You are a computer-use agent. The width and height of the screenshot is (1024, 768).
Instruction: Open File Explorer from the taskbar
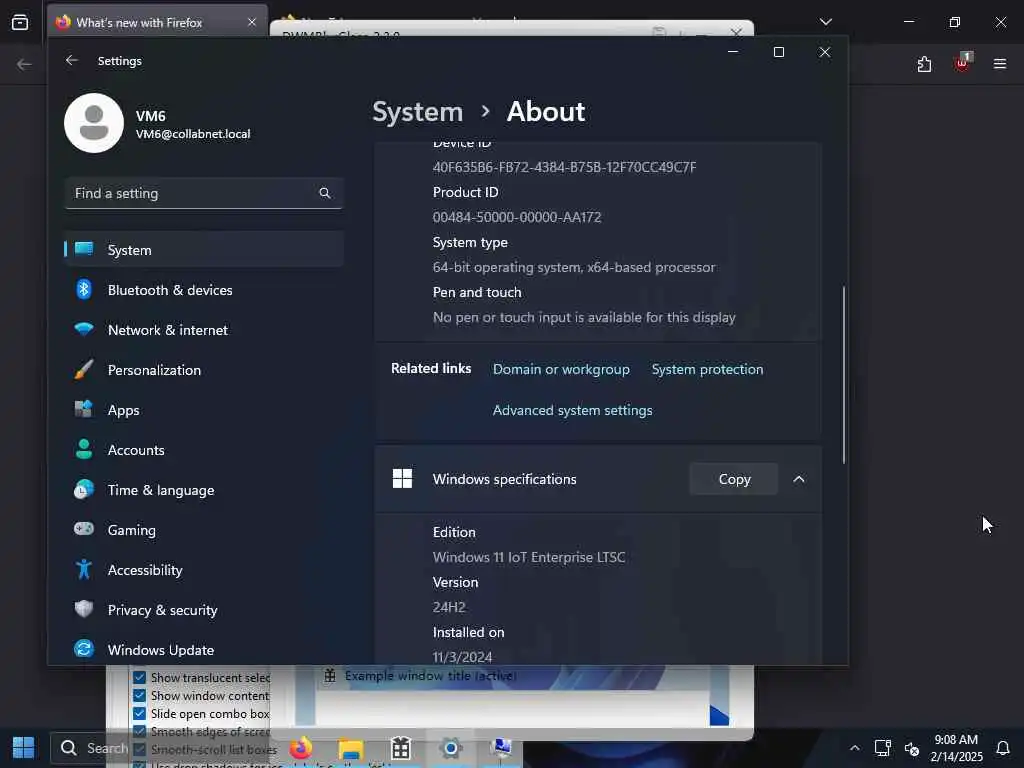[x=351, y=748]
